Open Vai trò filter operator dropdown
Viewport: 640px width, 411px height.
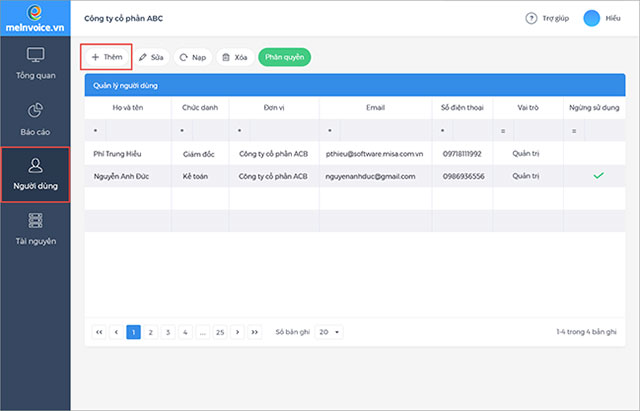click(503, 131)
